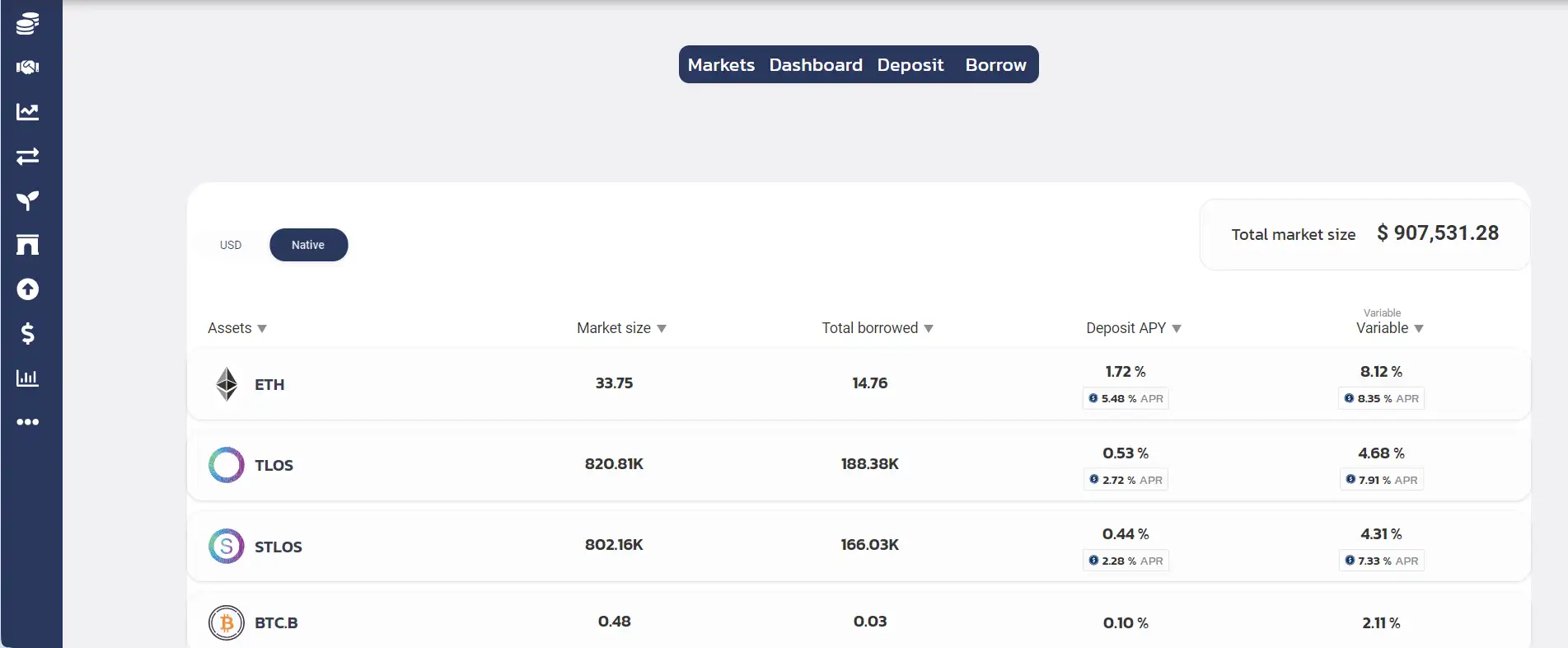
Task: Switch currency display to USD
Action: tap(231, 245)
